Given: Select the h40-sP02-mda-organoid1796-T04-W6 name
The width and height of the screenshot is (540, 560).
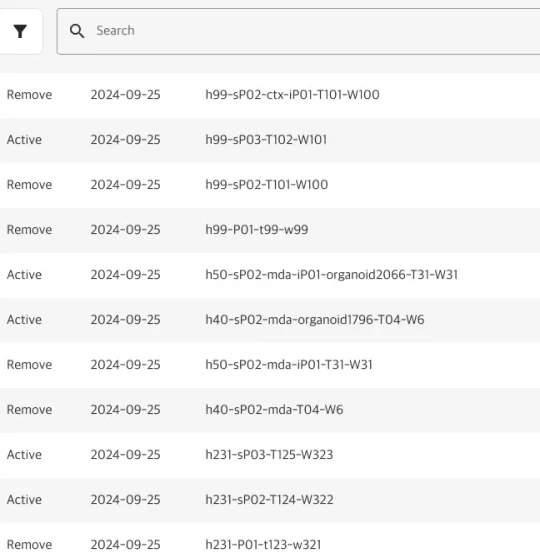Looking at the screenshot, I should point(315,320).
